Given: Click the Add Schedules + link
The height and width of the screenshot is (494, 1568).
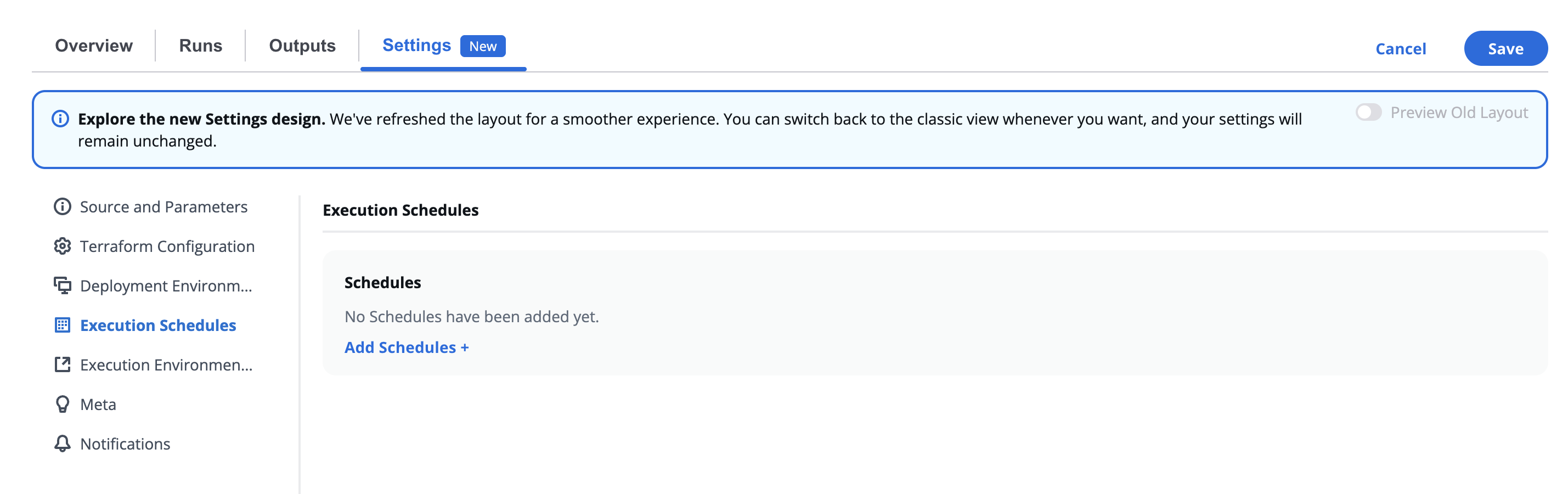Looking at the screenshot, I should (406, 347).
